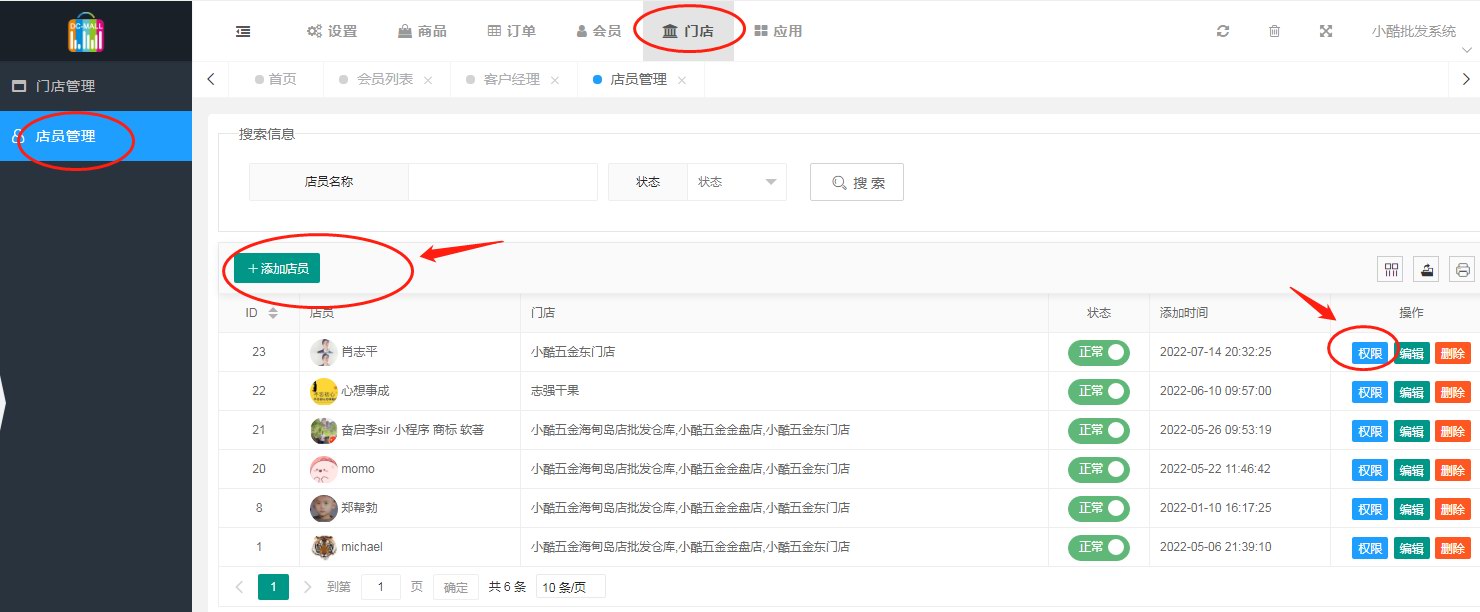Collapse the sidebar with the menu fold icon
Image resolution: width=1480 pixels, height=612 pixels.
[243, 31]
